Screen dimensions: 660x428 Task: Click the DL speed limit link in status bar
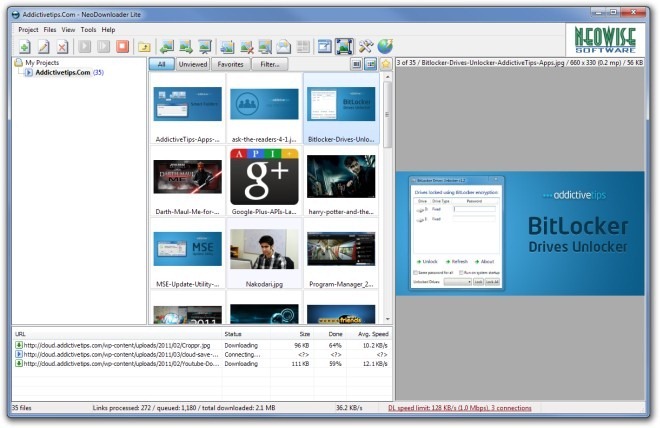460,408
